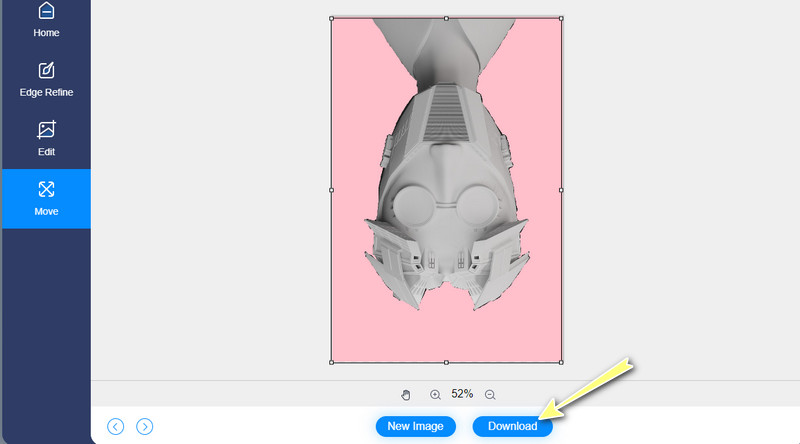Click the bottom-right crop corner handle

(x=561, y=362)
